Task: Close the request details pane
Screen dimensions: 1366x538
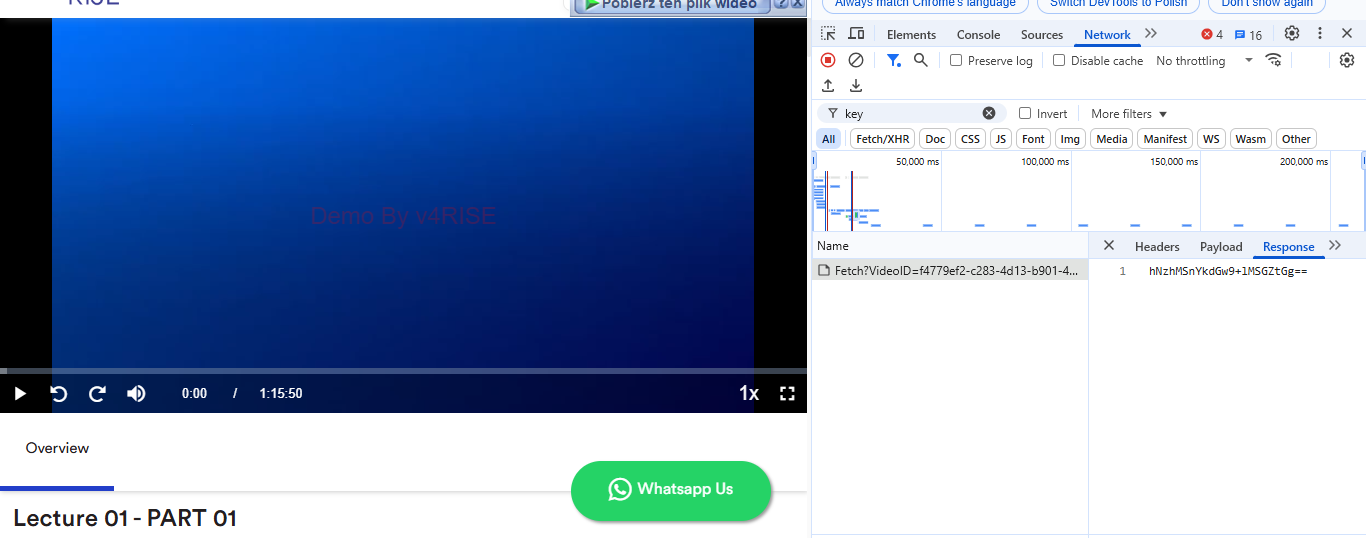Action: point(1108,246)
